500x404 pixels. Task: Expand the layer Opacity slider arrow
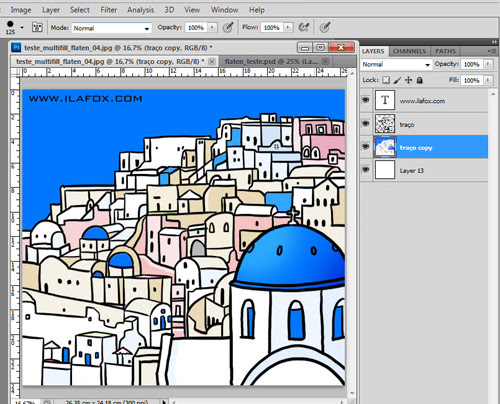pyautogui.click(x=488, y=64)
